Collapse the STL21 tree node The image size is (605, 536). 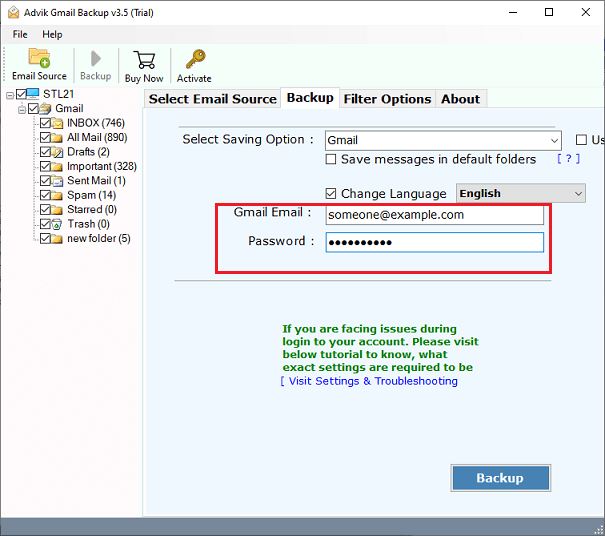[10, 95]
